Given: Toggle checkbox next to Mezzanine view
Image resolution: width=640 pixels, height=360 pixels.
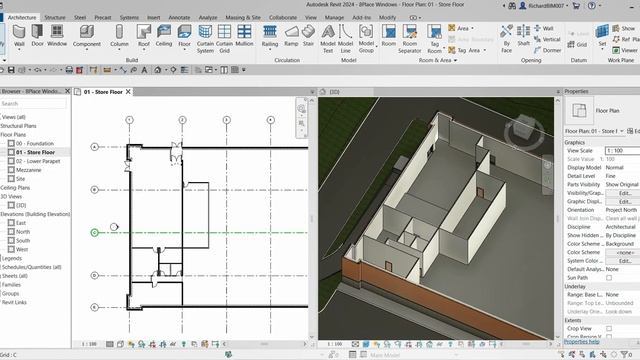Looking at the screenshot, I should (11, 170).
